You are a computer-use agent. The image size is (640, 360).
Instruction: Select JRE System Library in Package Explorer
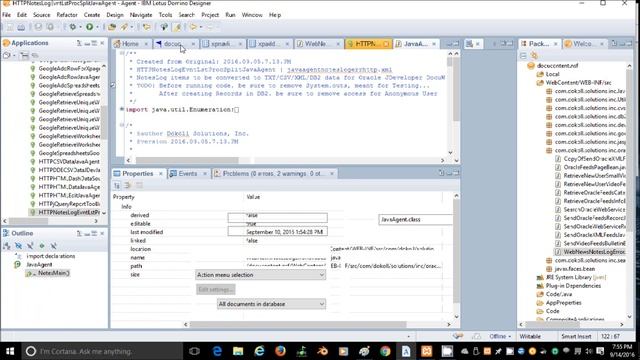tap(576, 277)
